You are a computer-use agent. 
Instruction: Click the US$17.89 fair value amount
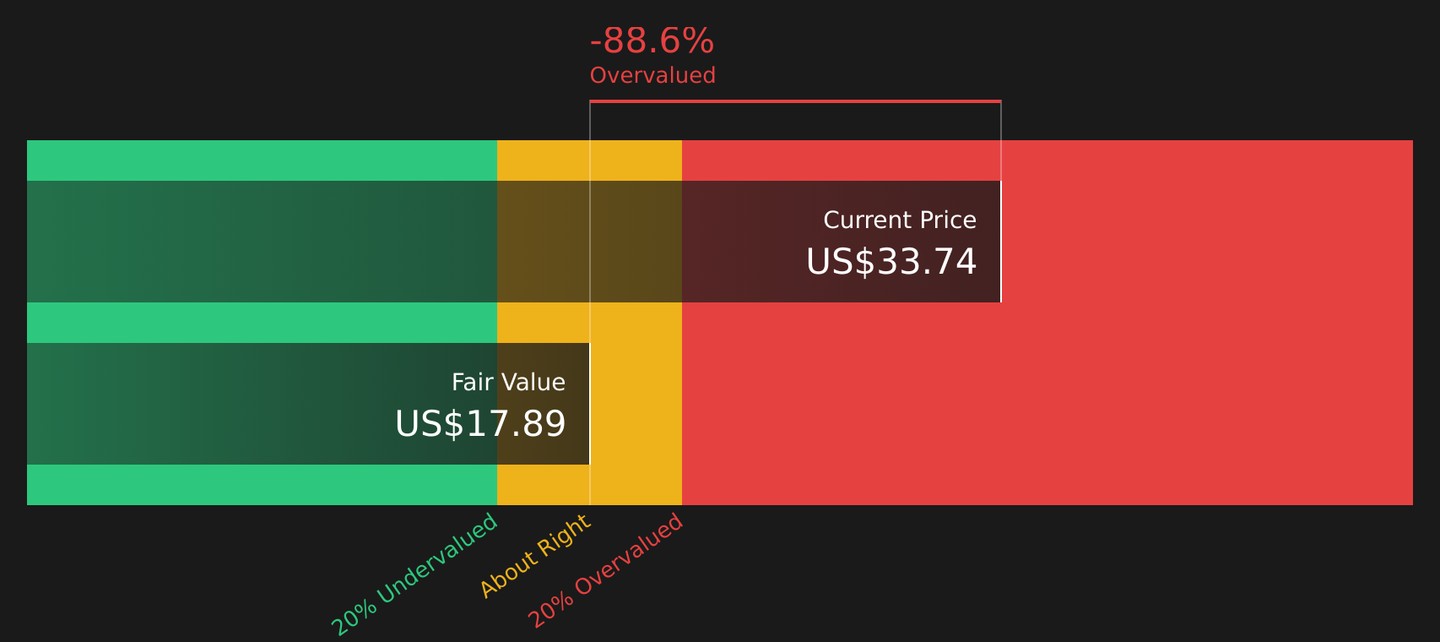tap(480, 424)
